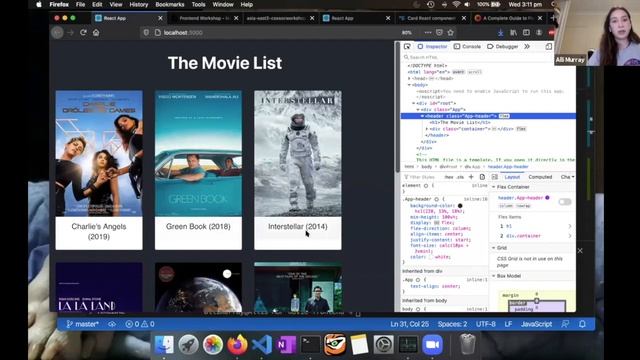This screenshot has width=640, height=360.
Task: Reload the localhost page
Action: coord(83,32)
